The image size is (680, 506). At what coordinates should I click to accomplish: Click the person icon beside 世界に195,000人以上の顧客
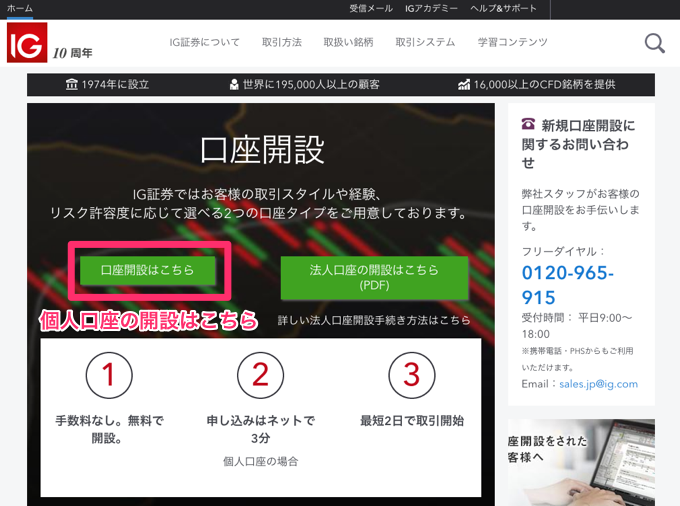[234, 84]
